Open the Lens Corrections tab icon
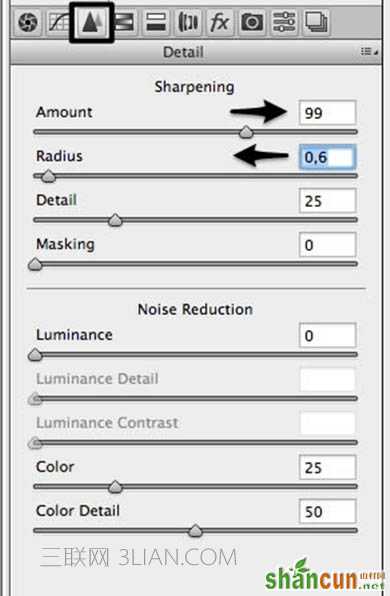Viewport: 390px width, 596px height. coord(188,22)
